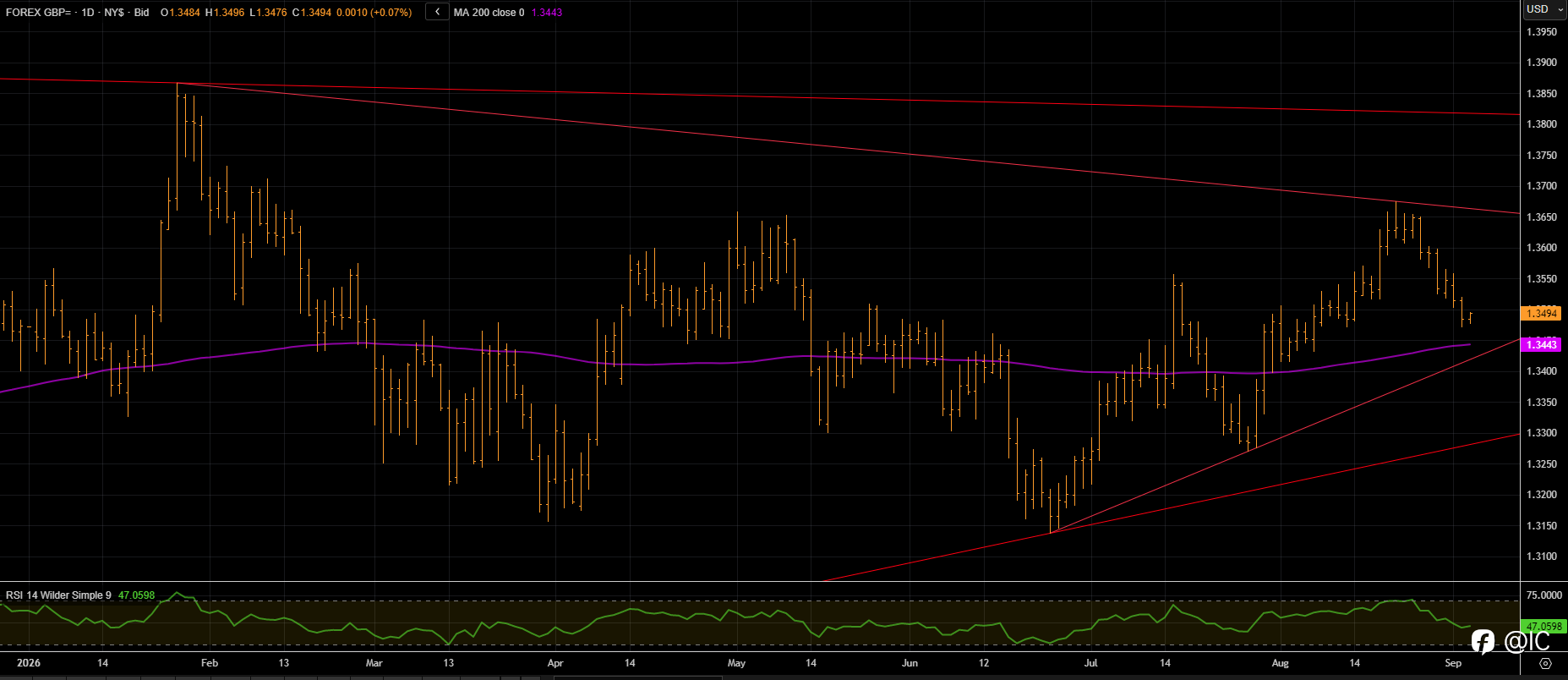Click the Feb label on the time axis
Viewport: 1568px width, 680px height.
(210, 663)
